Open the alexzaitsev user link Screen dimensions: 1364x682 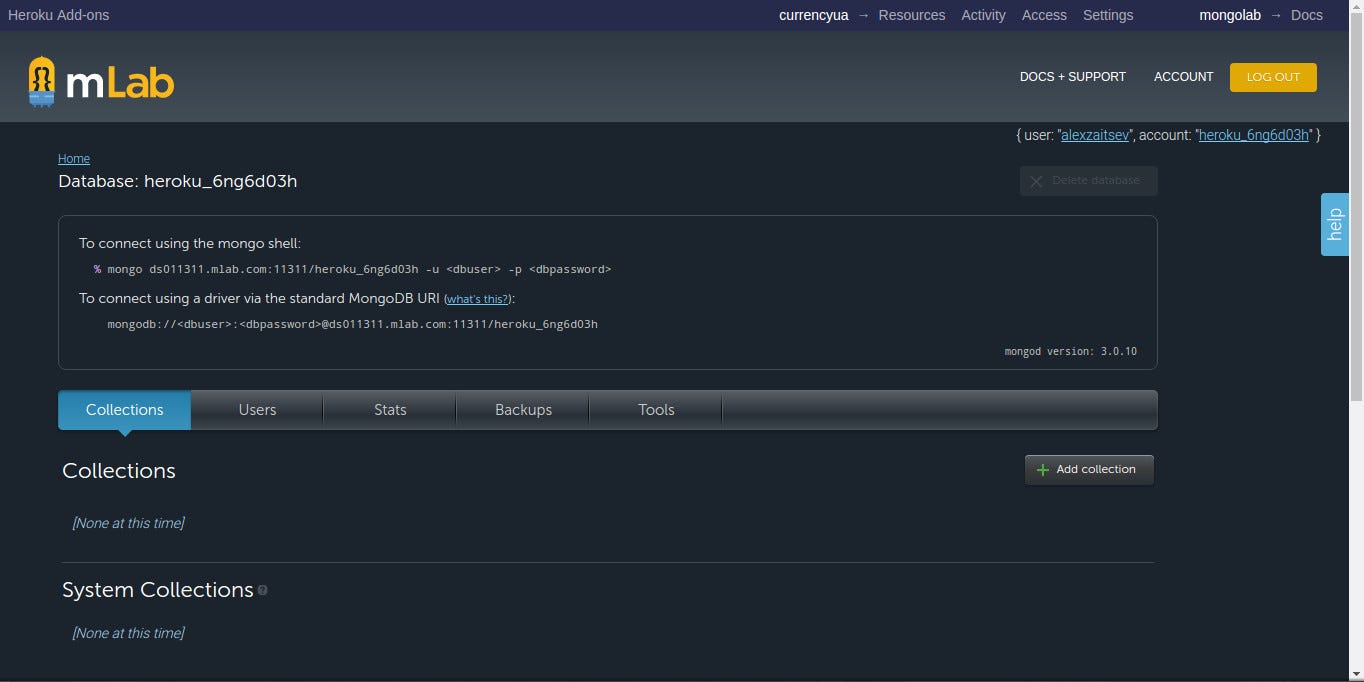point(1095,135)
